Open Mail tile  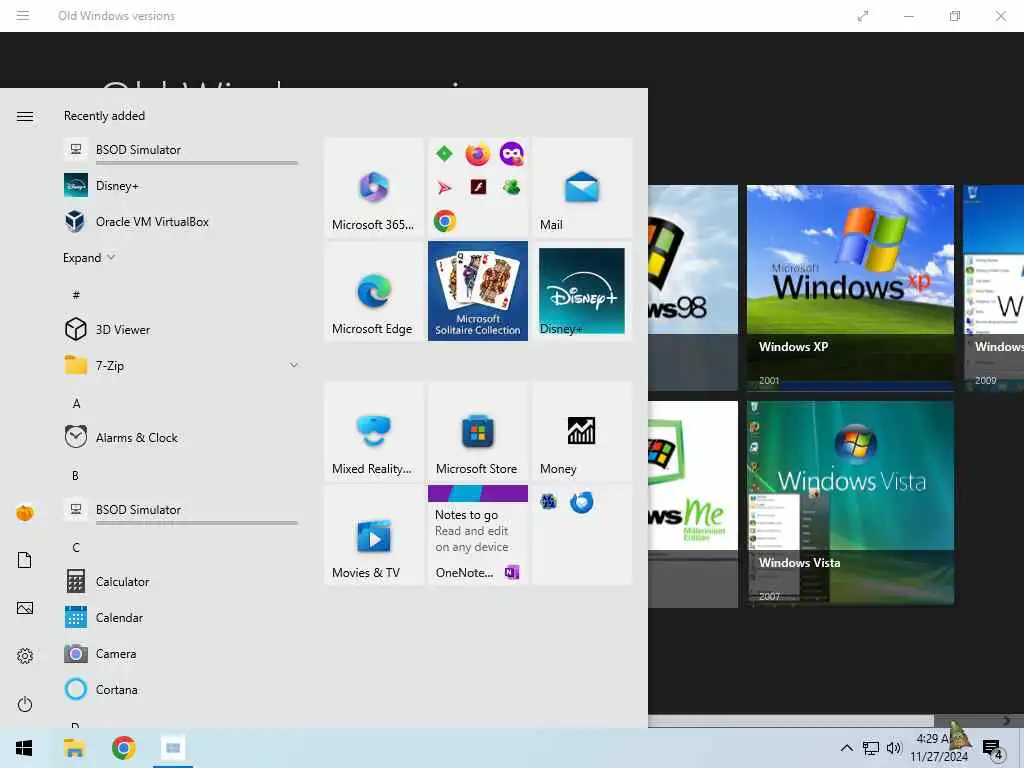(582, 187)
